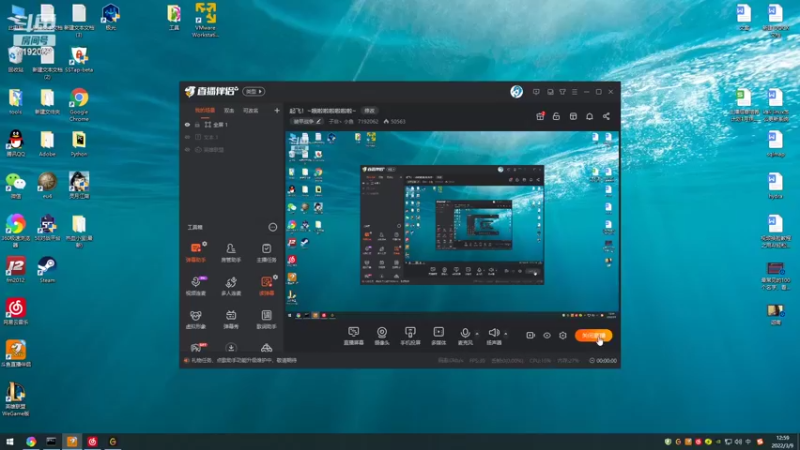This screenshot has width=800, height=450.
Task: Open the VMware Workstation desktop shortcut
Action: pos(205,20)
